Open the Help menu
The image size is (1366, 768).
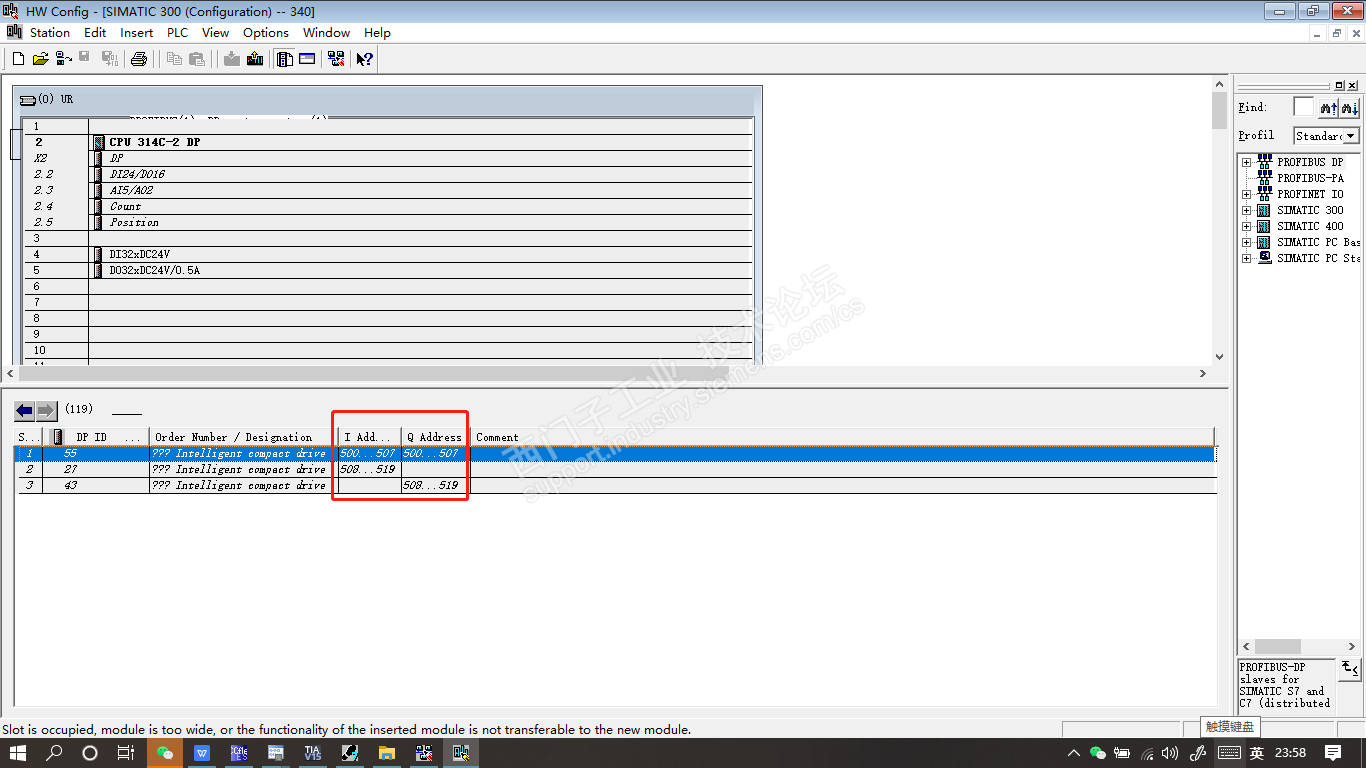coord(377,33)
